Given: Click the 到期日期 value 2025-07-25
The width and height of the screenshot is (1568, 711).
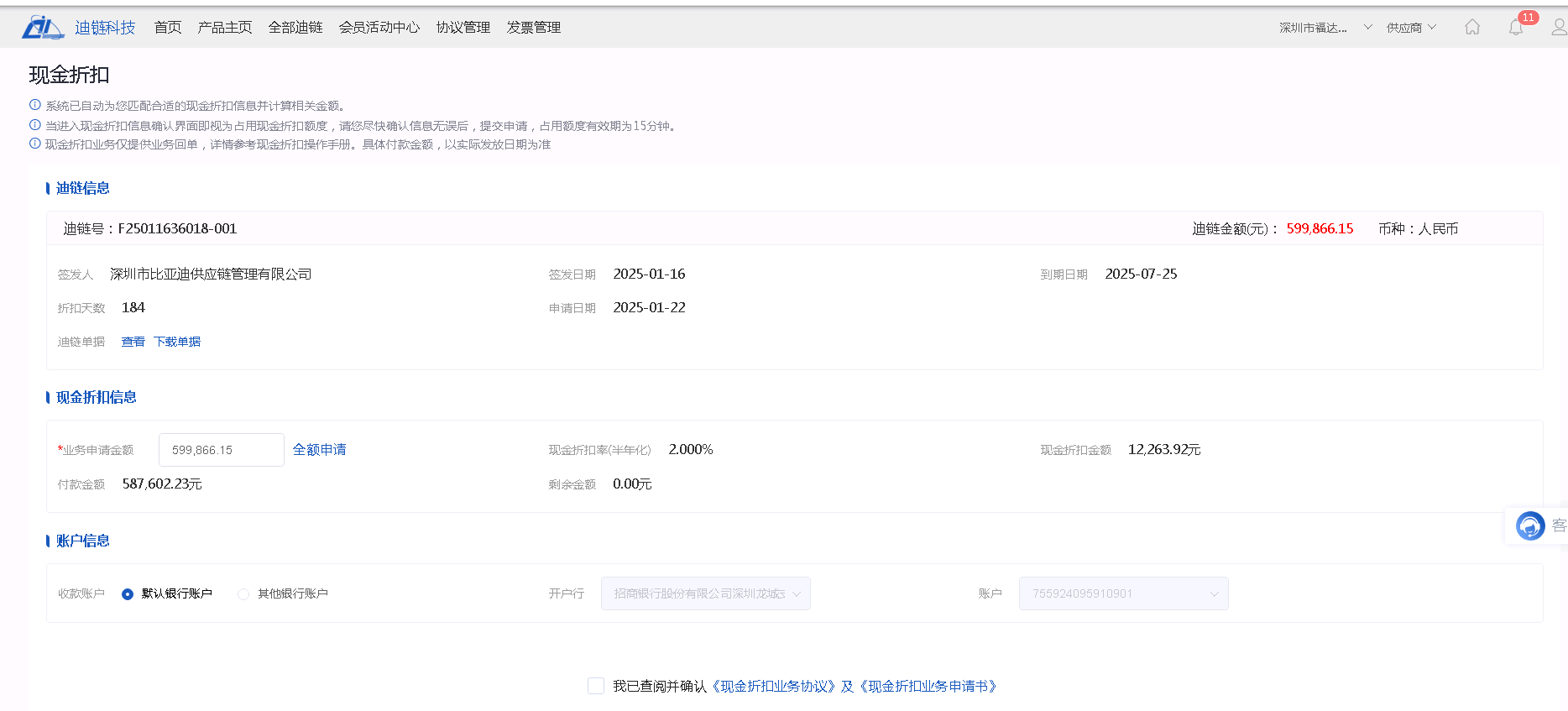Looking at the screenshot, I should [x=1142, y=274].
